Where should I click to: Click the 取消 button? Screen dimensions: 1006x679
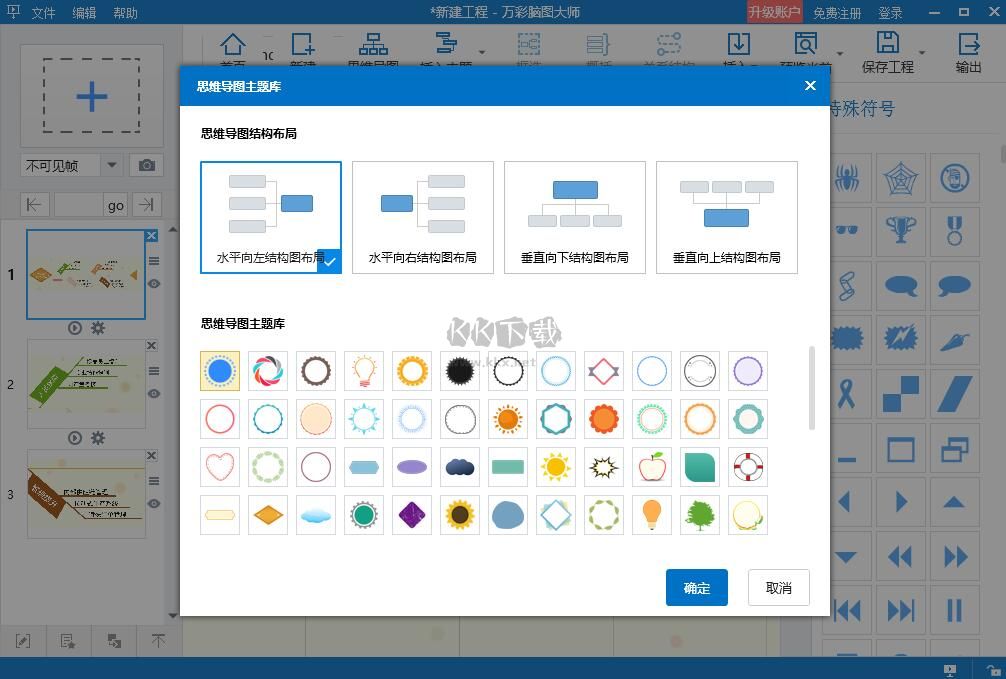[779, 587]
